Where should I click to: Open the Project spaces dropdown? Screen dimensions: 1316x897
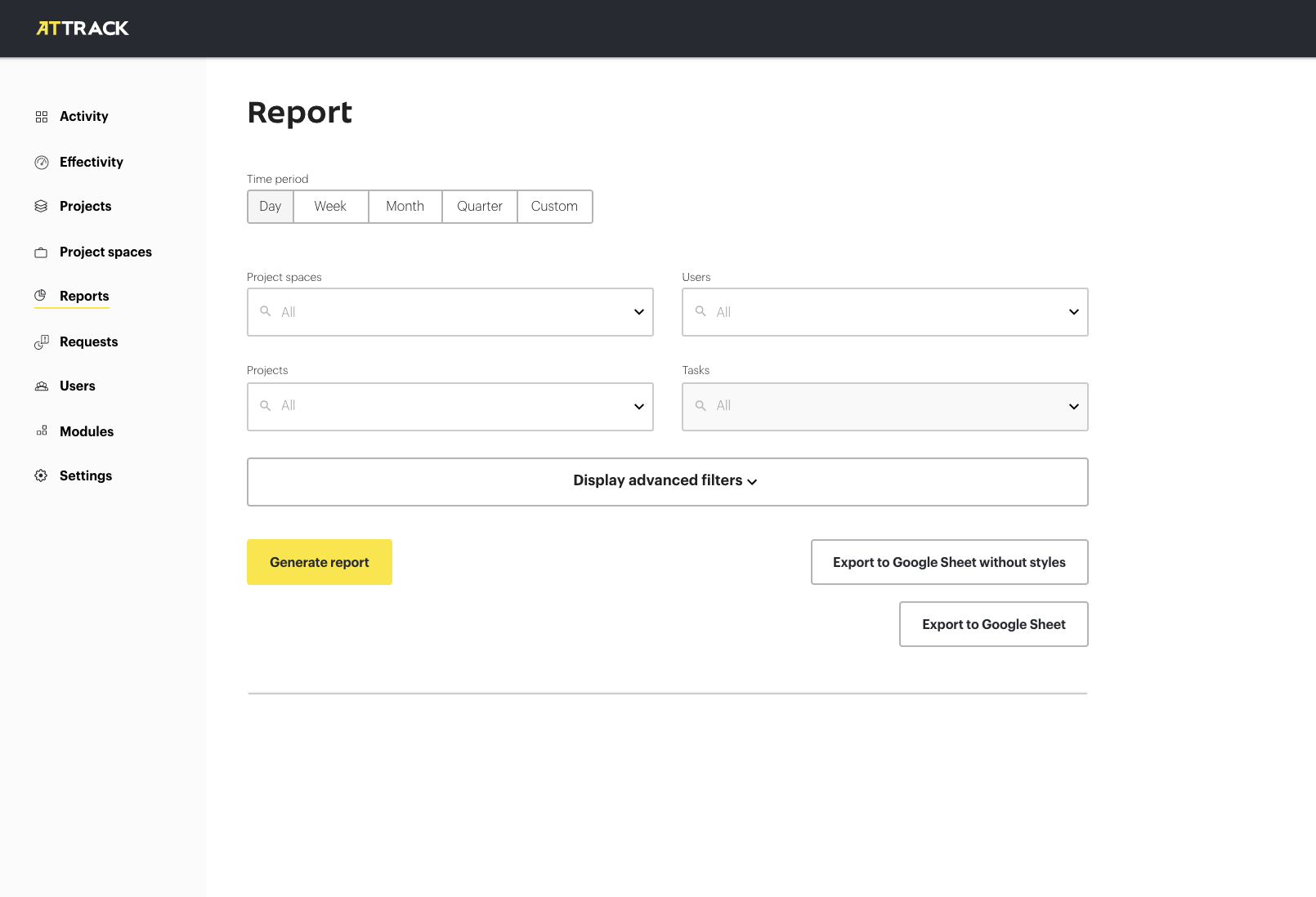click(x=638, y=312)
